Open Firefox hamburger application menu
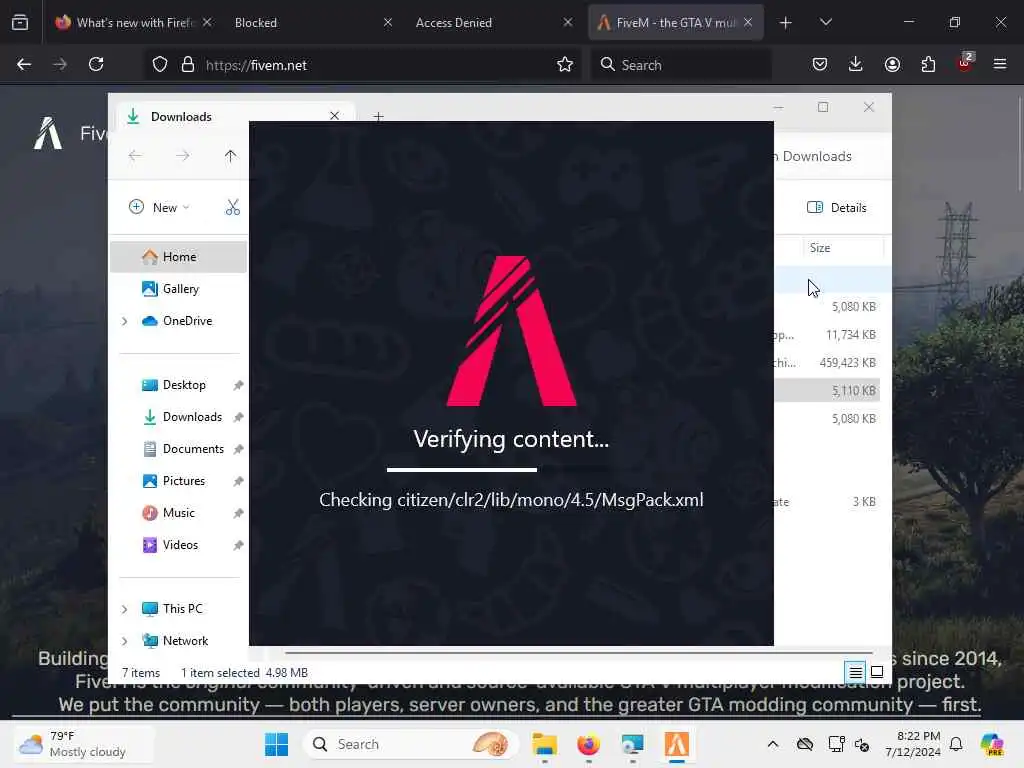 [1000, 65]
